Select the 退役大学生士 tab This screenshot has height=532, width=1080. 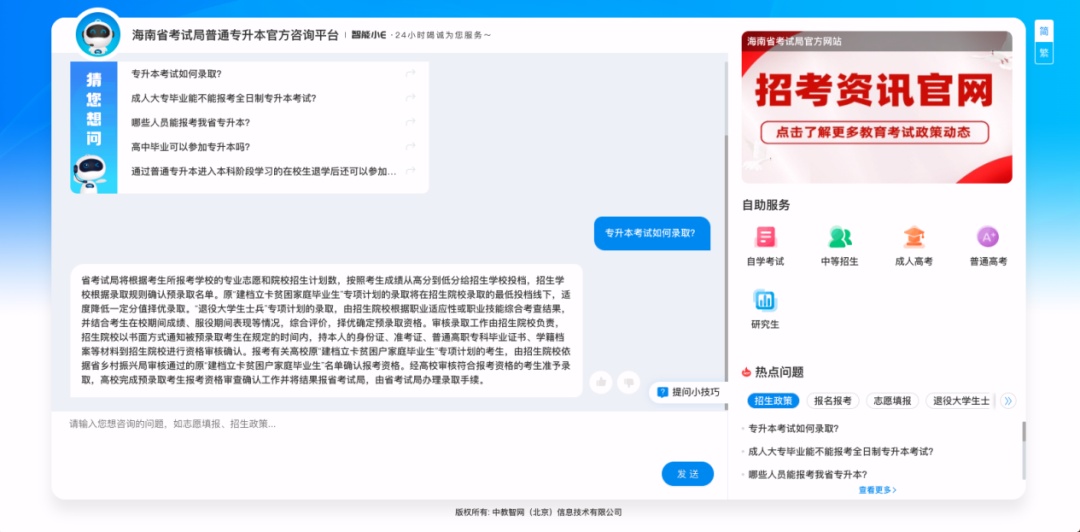coord(960,400)
